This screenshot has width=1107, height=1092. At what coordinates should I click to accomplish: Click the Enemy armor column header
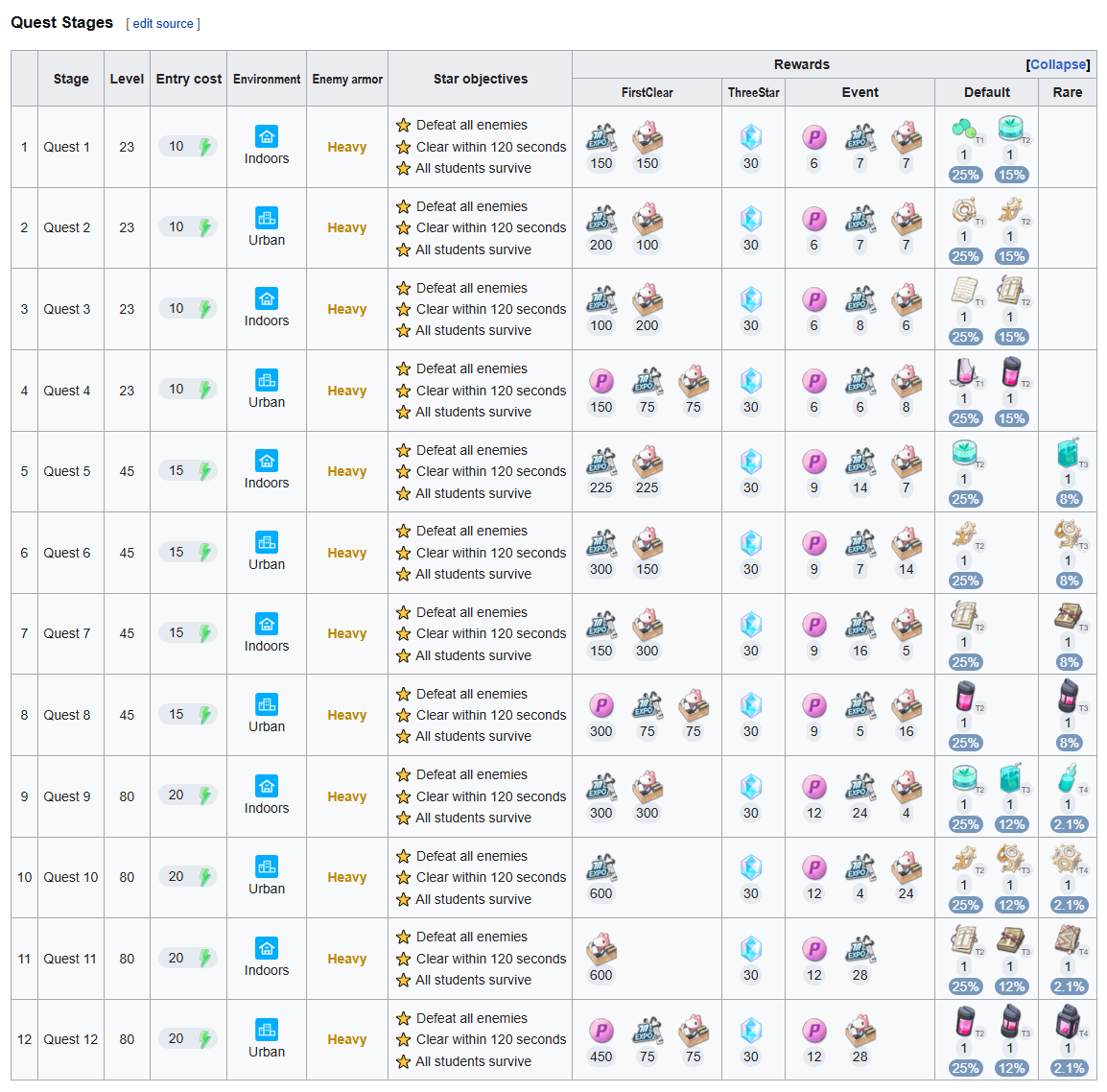point(346,79)
